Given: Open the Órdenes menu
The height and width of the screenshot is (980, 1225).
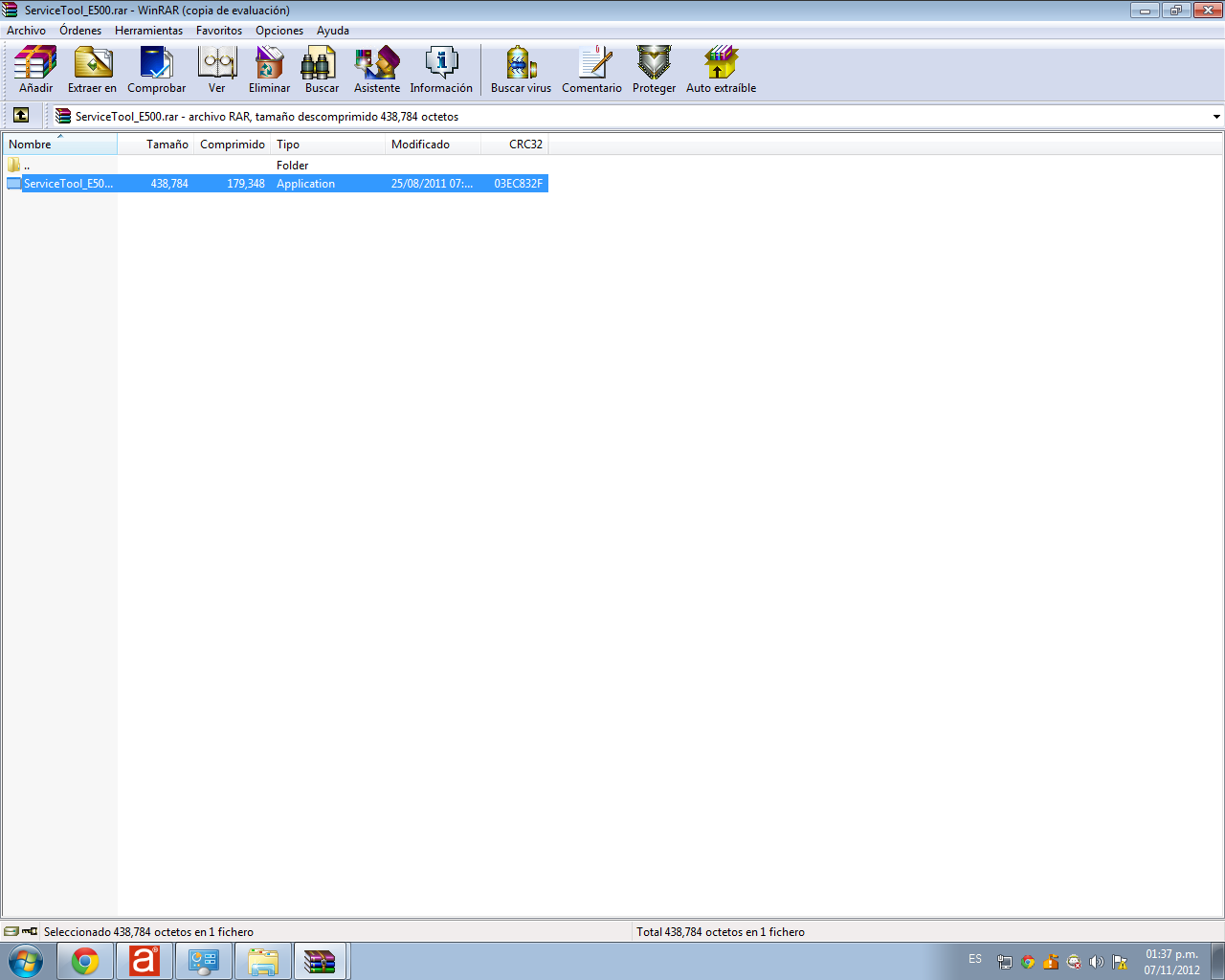Looking at the screenshot, I should (80, 31).
